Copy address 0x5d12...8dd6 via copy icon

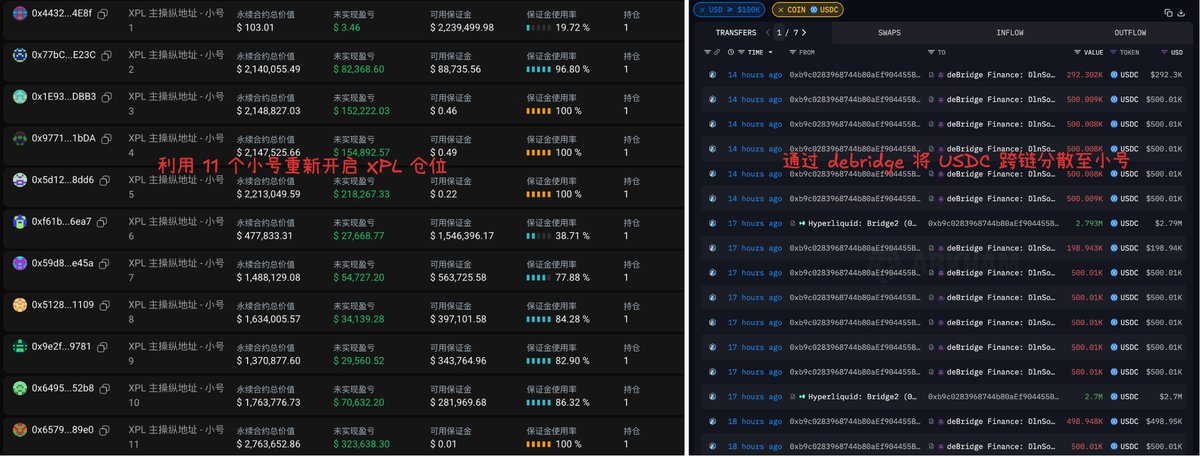point(103,180)
